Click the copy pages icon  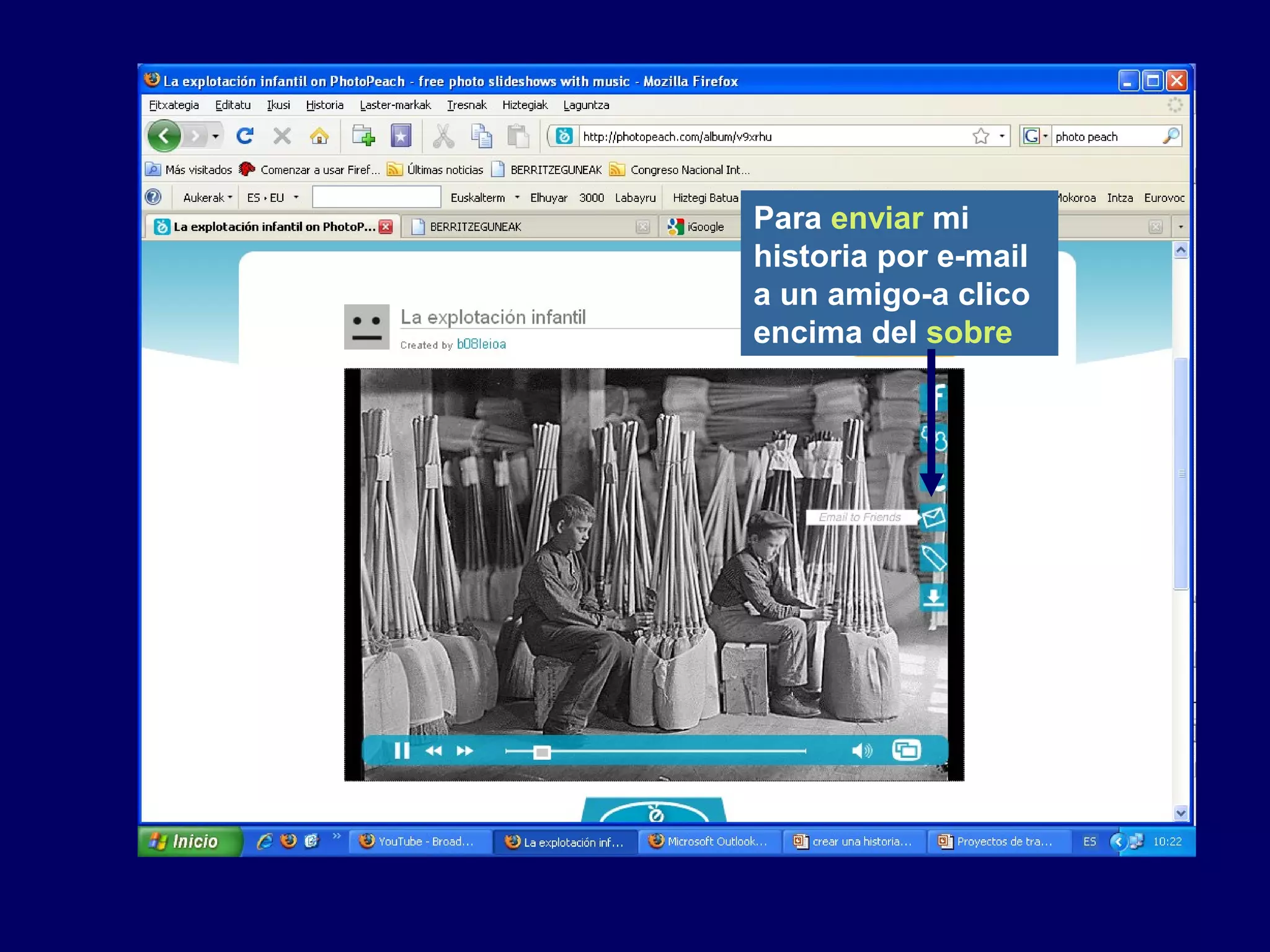[481, 136]
